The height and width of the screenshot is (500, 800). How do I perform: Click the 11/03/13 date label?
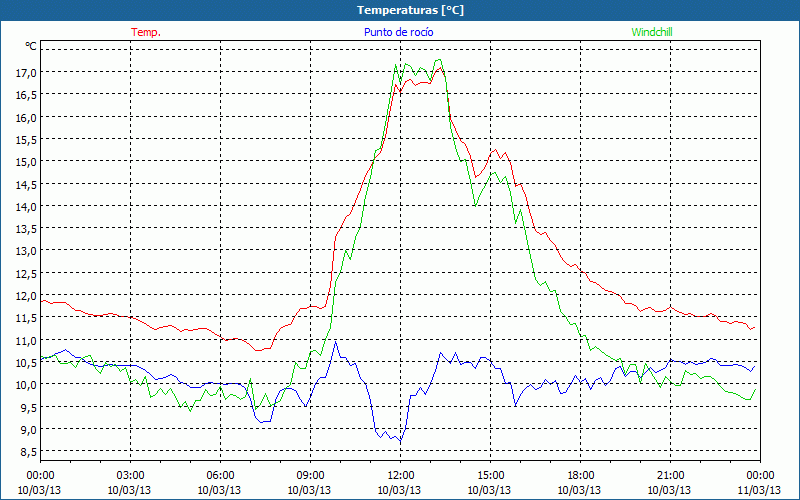pos(760,490)
